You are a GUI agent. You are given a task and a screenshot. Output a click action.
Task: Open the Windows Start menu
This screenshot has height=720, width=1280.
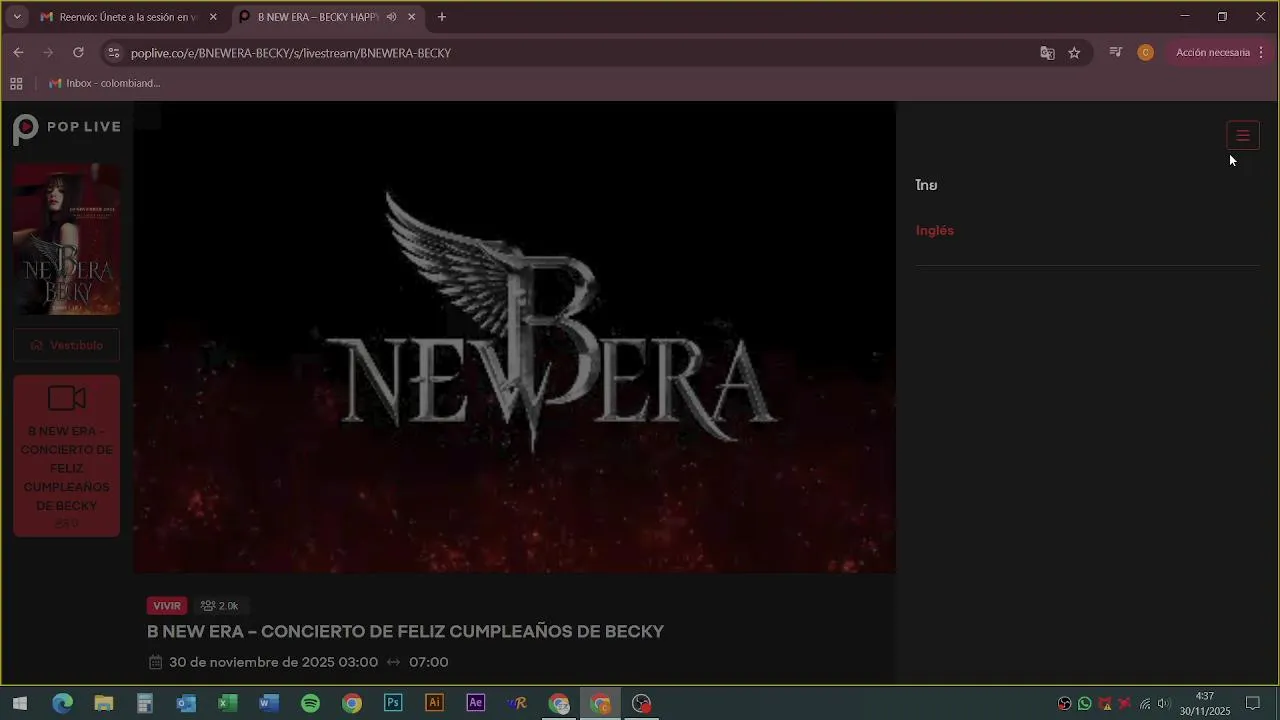coord(20,703)
